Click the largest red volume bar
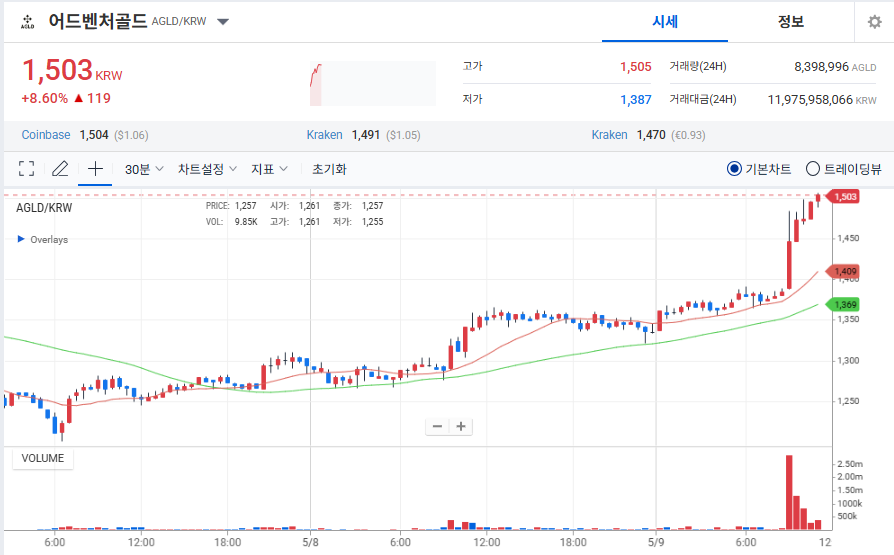894x555 pixels. coord(789,492)
